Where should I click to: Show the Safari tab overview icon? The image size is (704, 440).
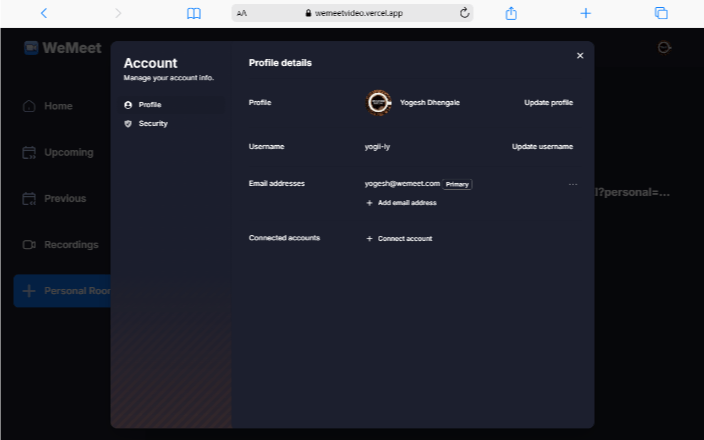point(661,13)
